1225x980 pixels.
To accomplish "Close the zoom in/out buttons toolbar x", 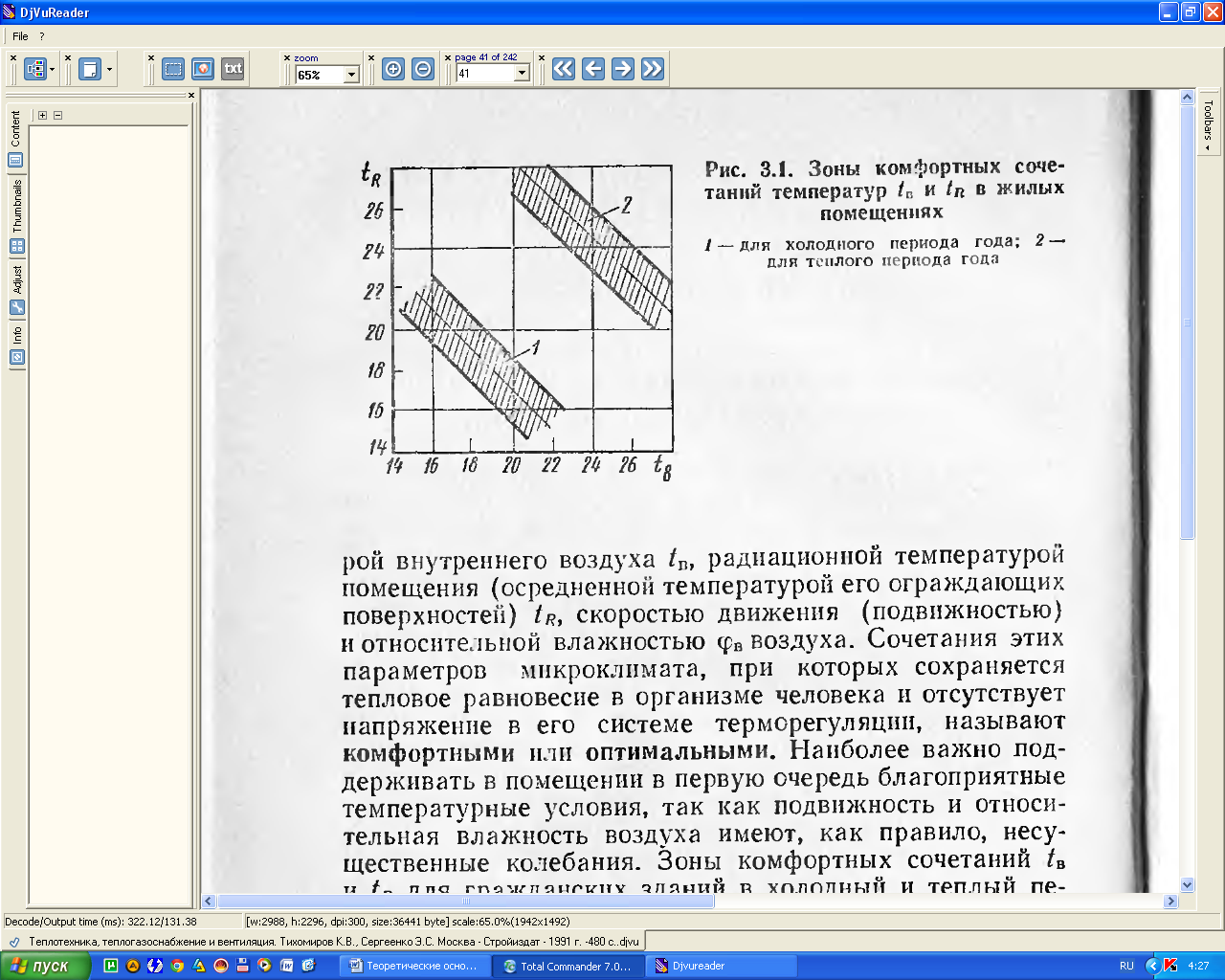I will click(x=371, y=57).
